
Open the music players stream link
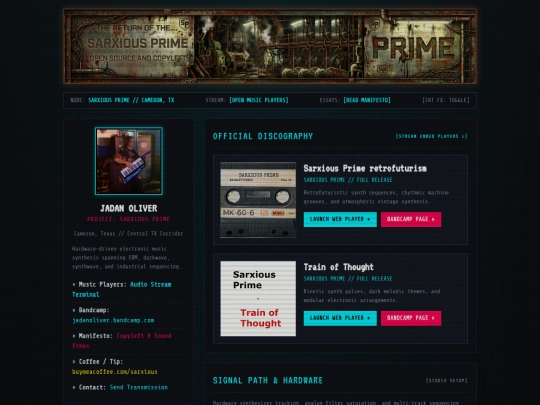259,100
